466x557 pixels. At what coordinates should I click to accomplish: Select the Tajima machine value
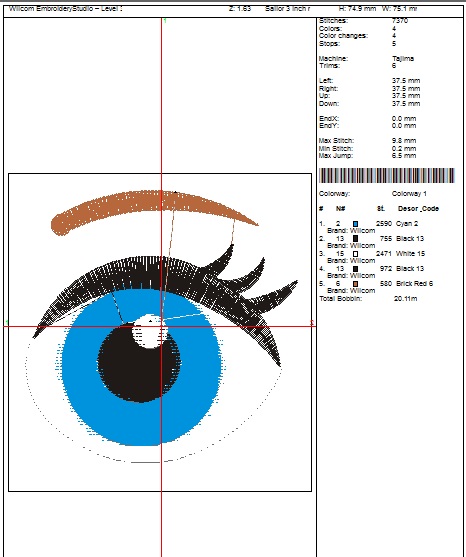[x=403, y=59]
